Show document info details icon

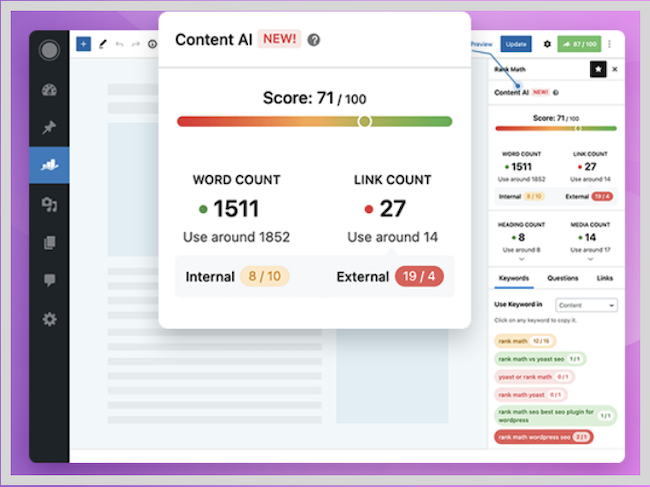153,44
